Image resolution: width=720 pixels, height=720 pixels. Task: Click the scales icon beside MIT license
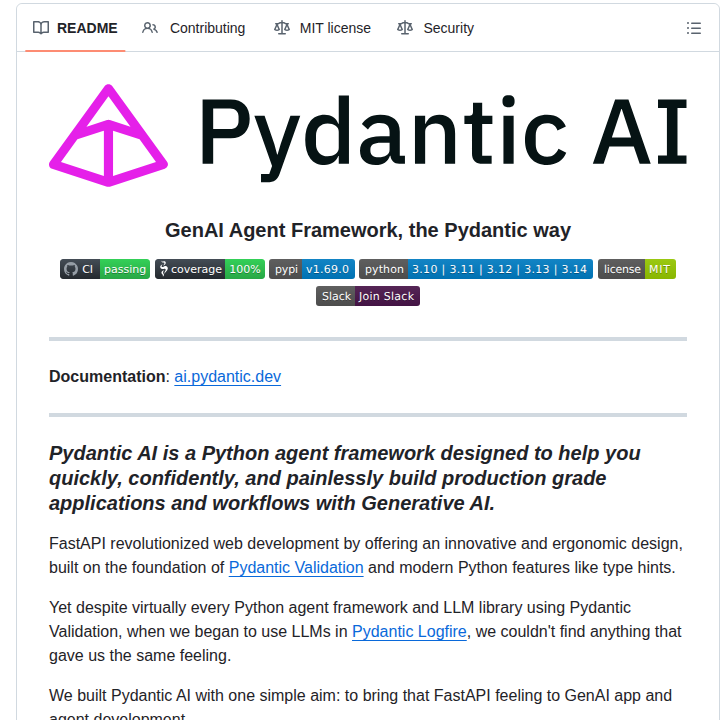[282, 28]
